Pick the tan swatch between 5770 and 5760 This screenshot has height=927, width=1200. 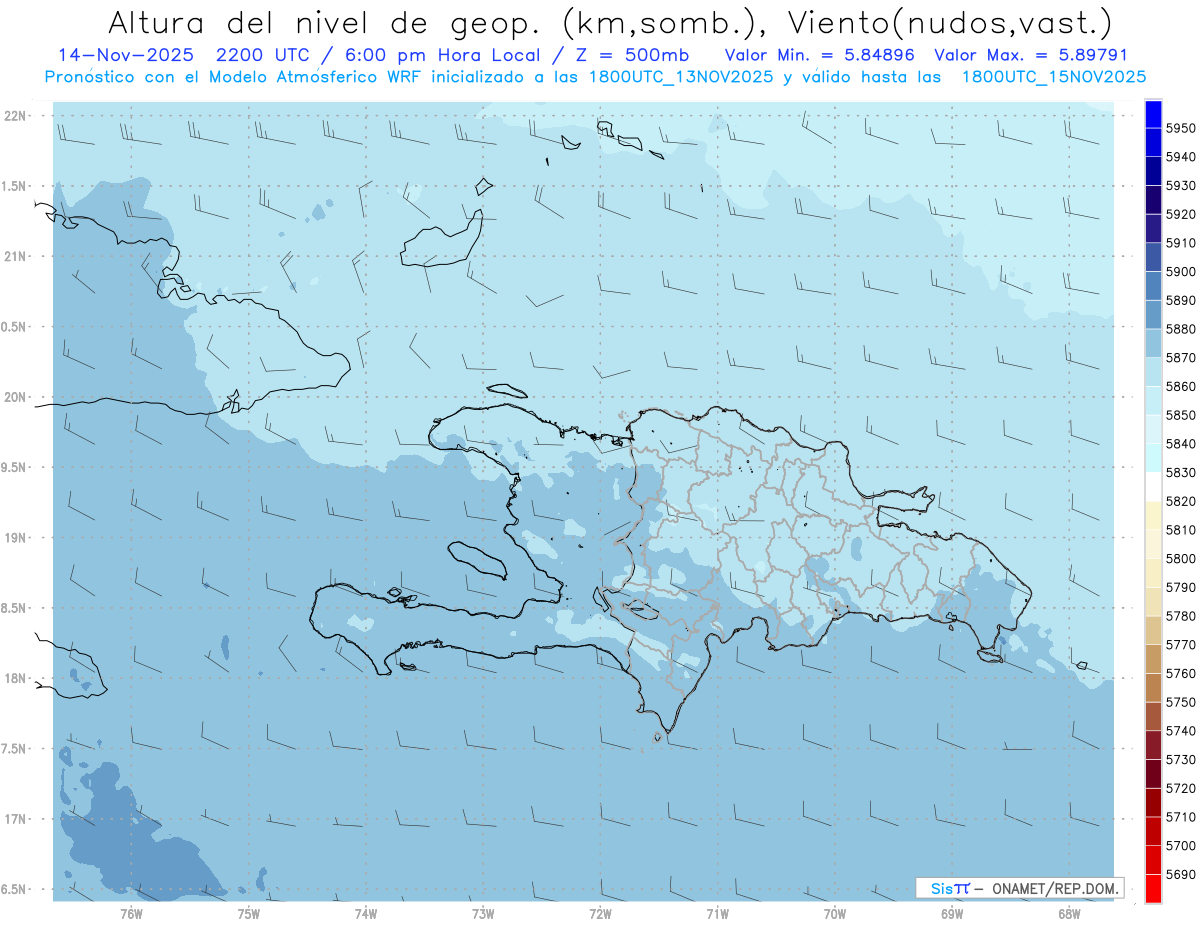(1153, 659)
